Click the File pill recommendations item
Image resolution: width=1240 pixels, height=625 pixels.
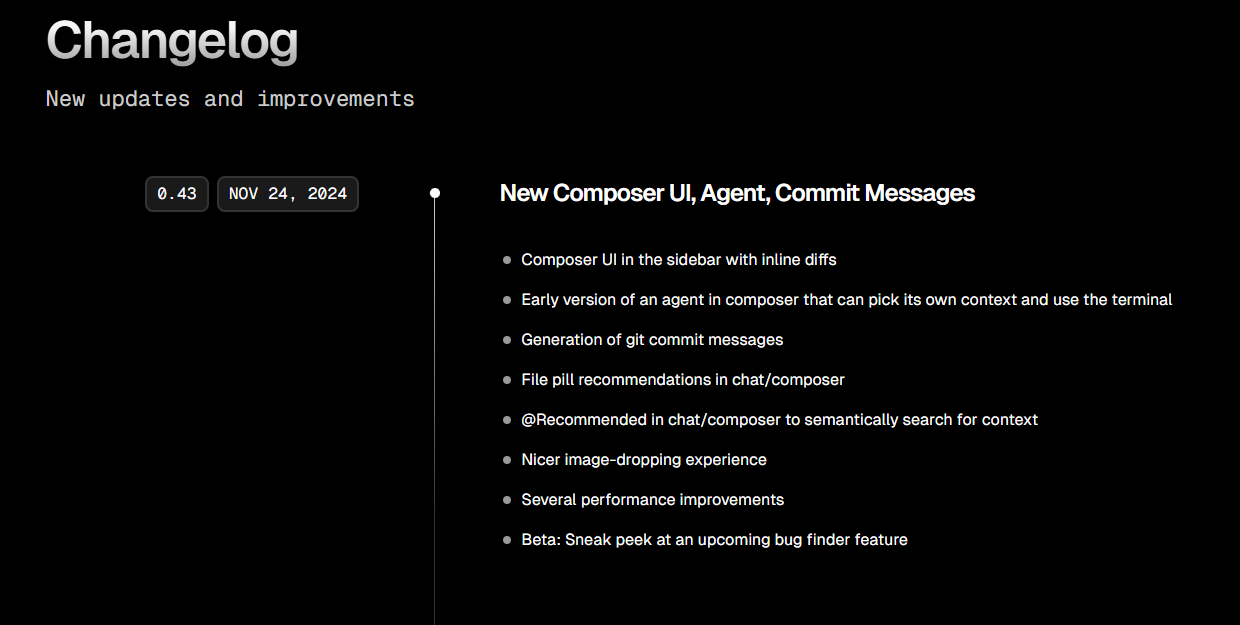(x=683, y=380)
